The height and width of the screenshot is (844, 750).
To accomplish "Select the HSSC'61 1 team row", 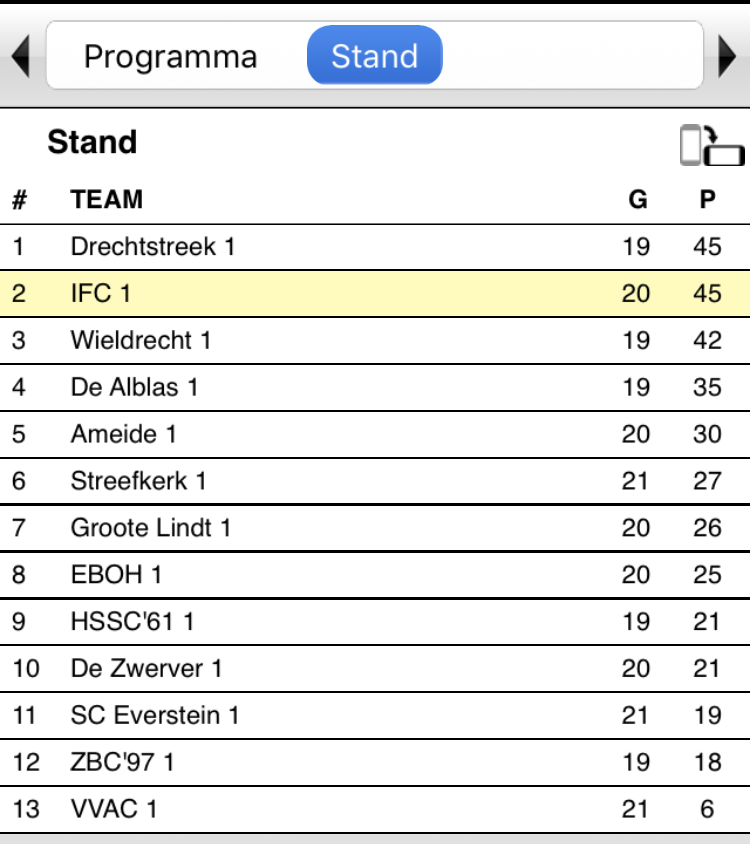I will pos(375,622).
